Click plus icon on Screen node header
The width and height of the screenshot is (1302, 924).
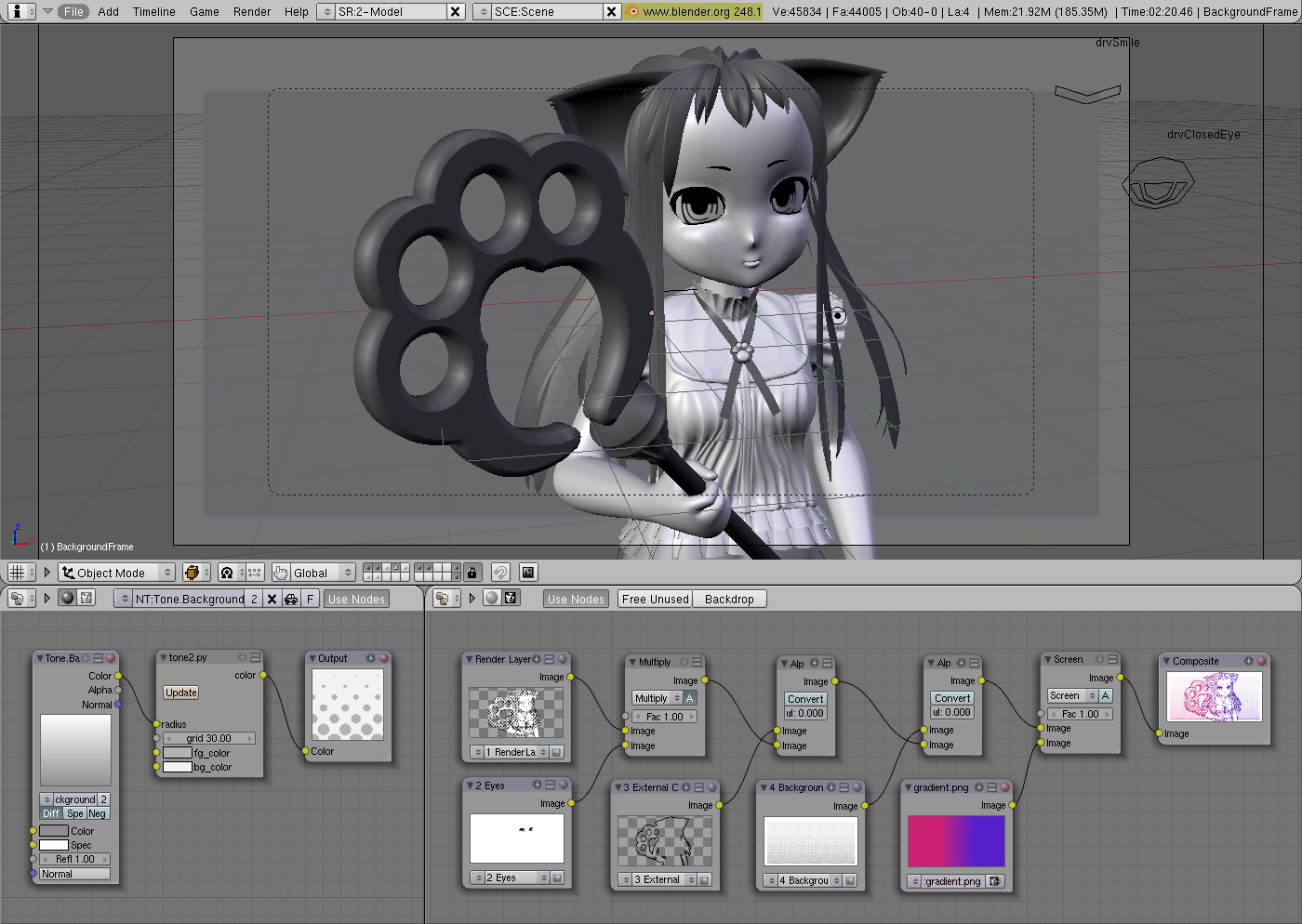point(1099,659)
